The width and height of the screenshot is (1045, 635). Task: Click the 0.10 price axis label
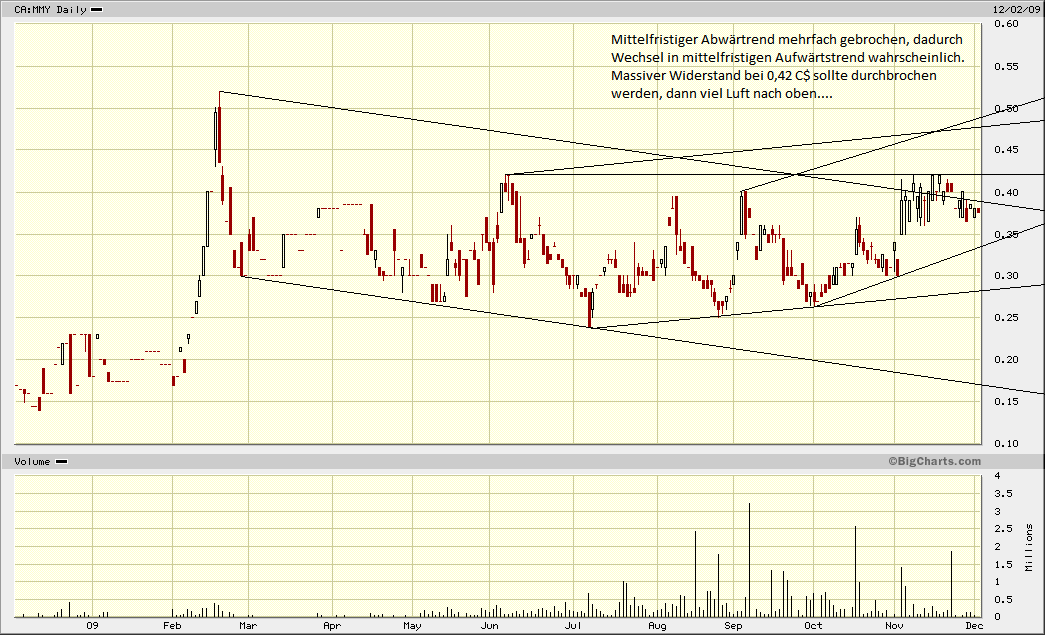[x=1006, y=443]
